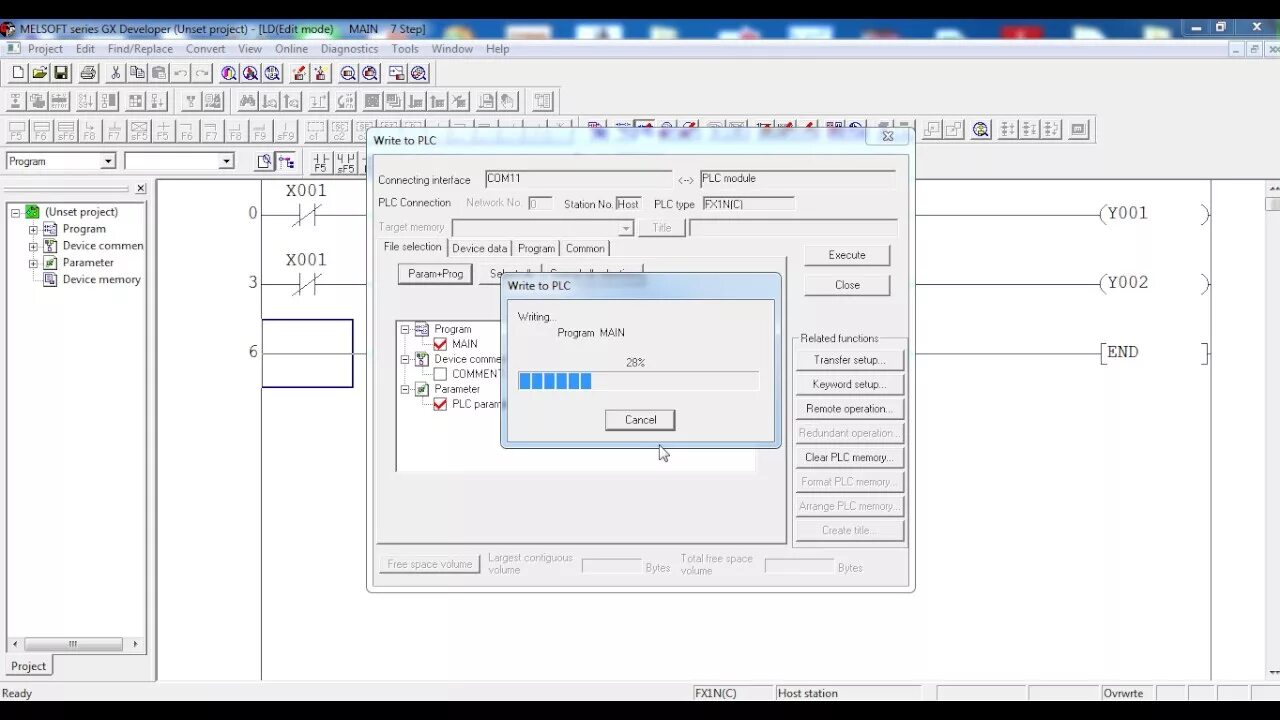Viewport: 1280px width, 720px height.
Task: Open a new project using the New toolbar icon
Action: pos(16,72)
